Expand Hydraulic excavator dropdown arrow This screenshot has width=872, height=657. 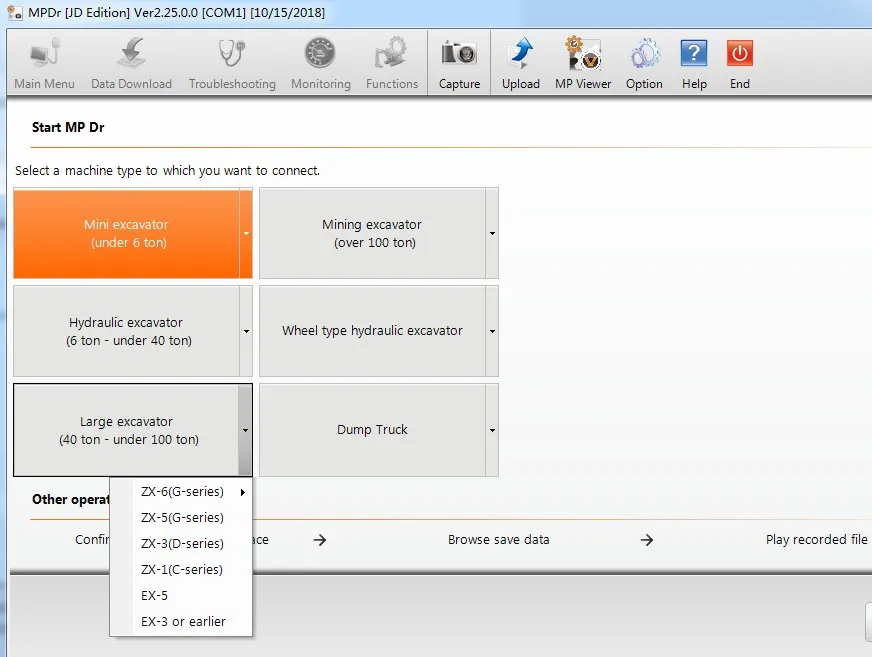coord(246,331)
